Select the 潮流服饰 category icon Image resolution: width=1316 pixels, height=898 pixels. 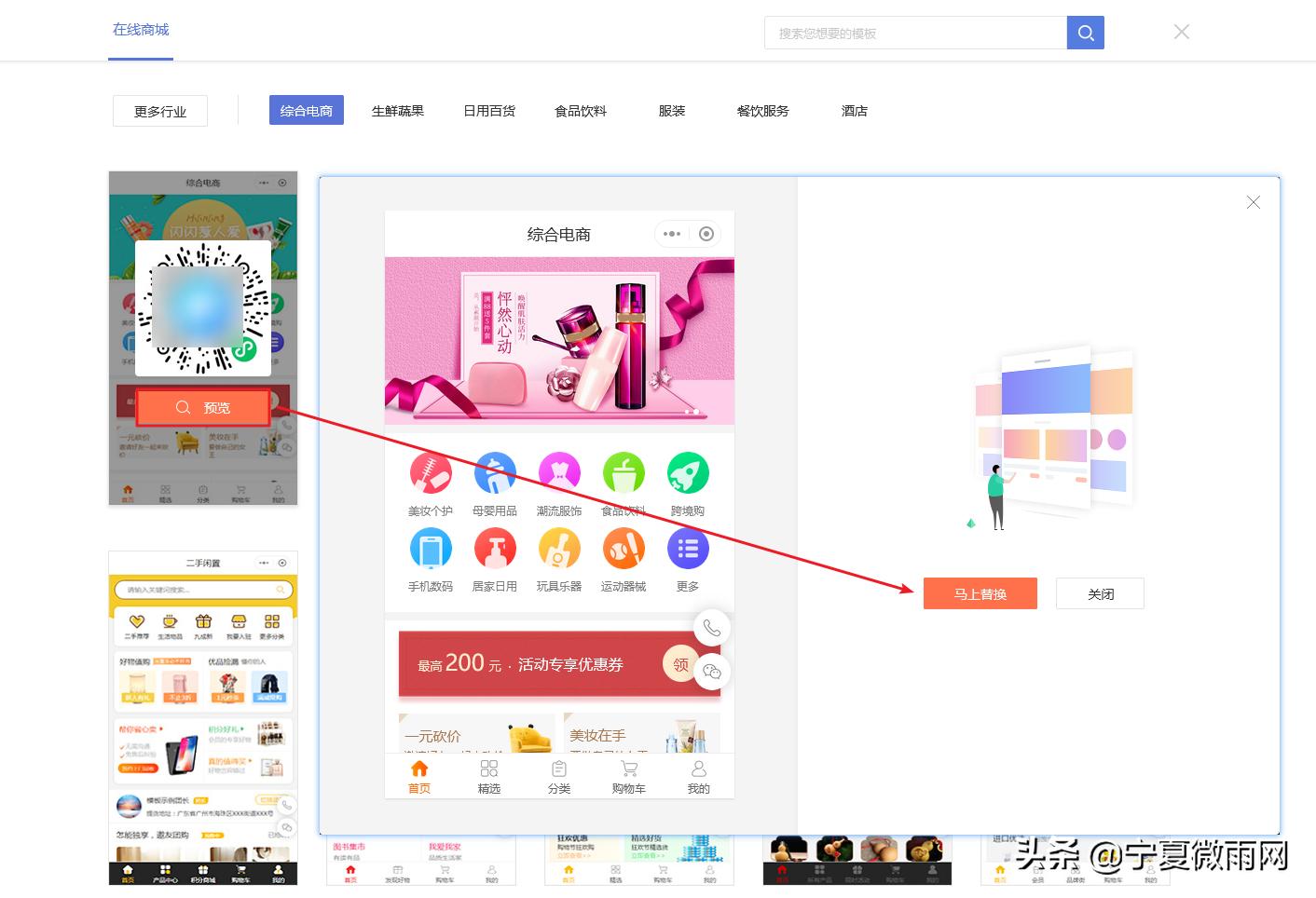click(x=559, y=472)
